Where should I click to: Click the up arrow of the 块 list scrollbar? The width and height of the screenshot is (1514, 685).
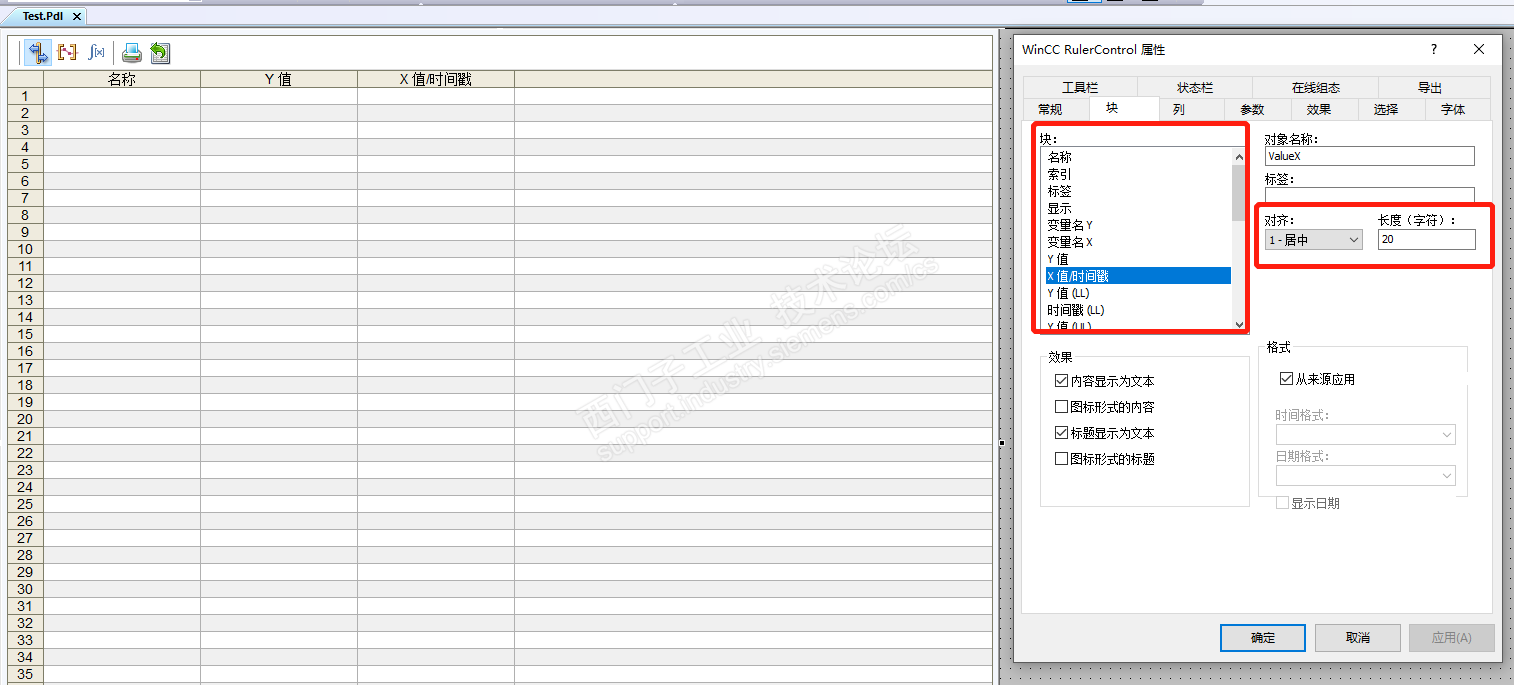1239,157
